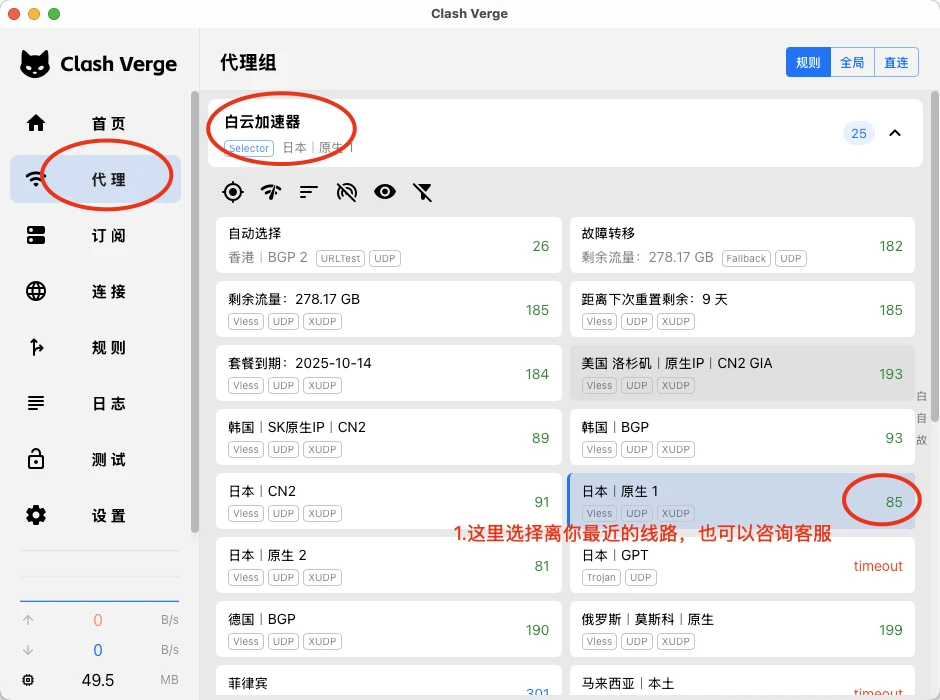Click the 25 proxy count badge
The image size is (940, 700).
[x=858, y=133]
